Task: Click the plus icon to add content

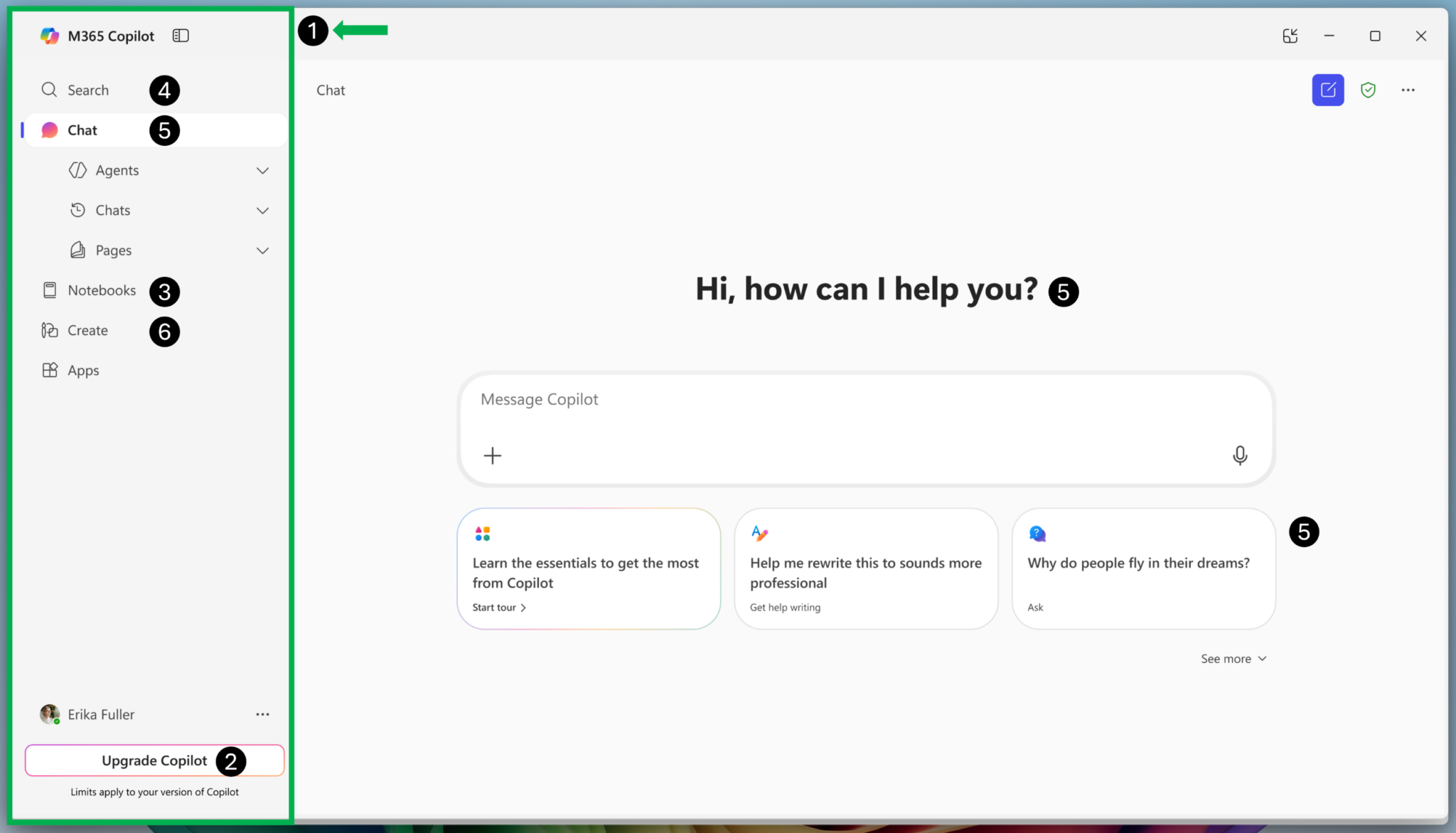Action: 492,455
